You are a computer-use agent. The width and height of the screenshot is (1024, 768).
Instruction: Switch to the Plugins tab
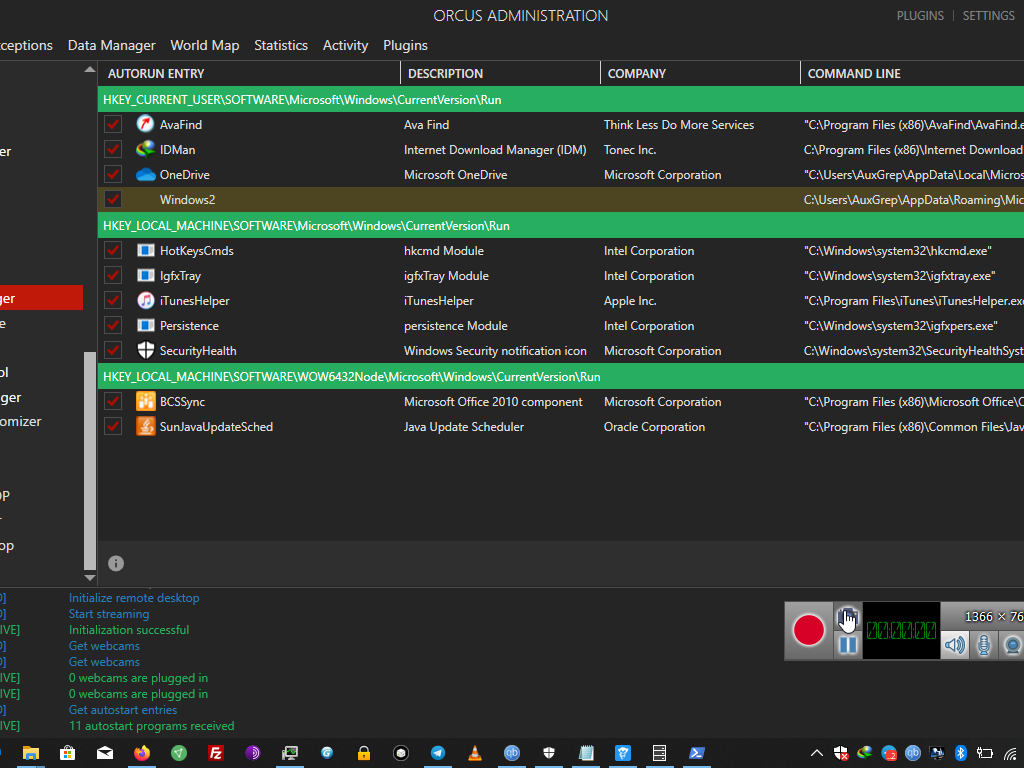click(x=405, y=45)
